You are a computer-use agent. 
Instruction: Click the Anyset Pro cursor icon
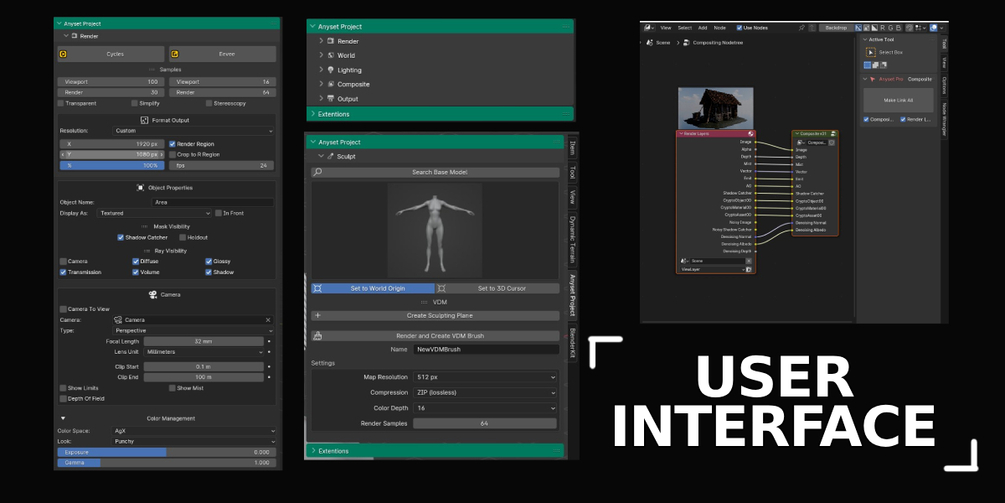point(872,79)
